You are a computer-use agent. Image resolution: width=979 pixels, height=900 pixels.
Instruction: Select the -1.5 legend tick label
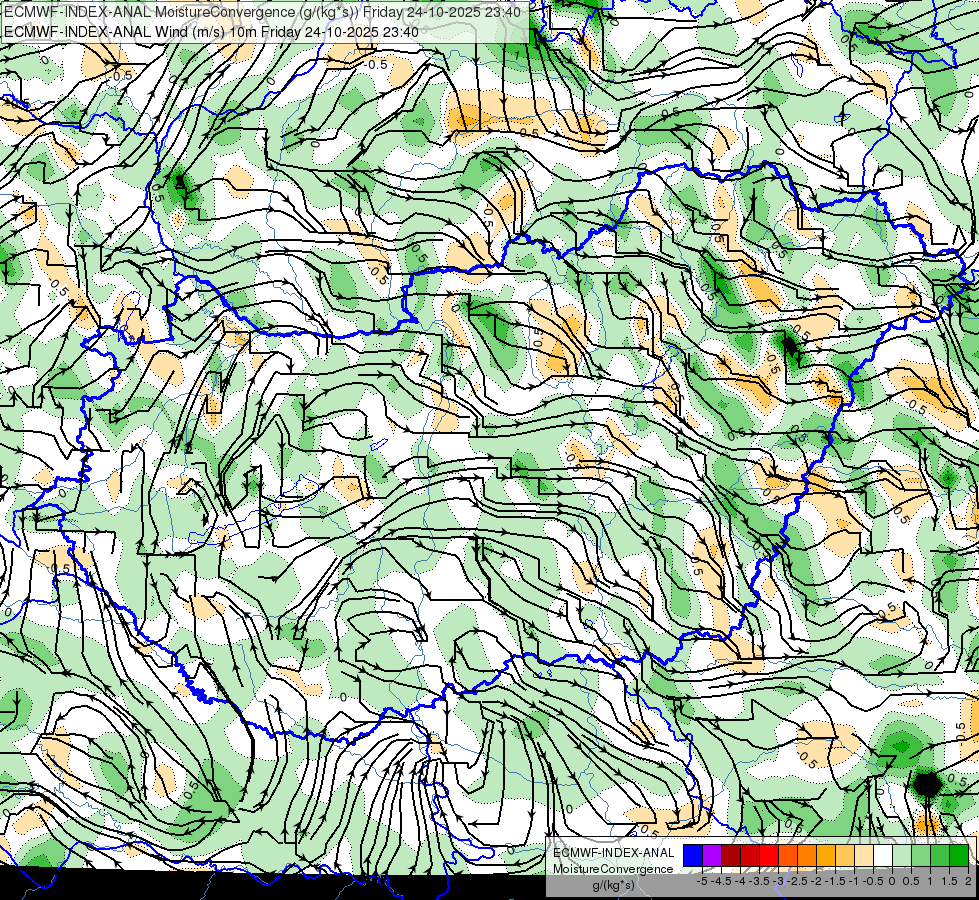point(835,881)
